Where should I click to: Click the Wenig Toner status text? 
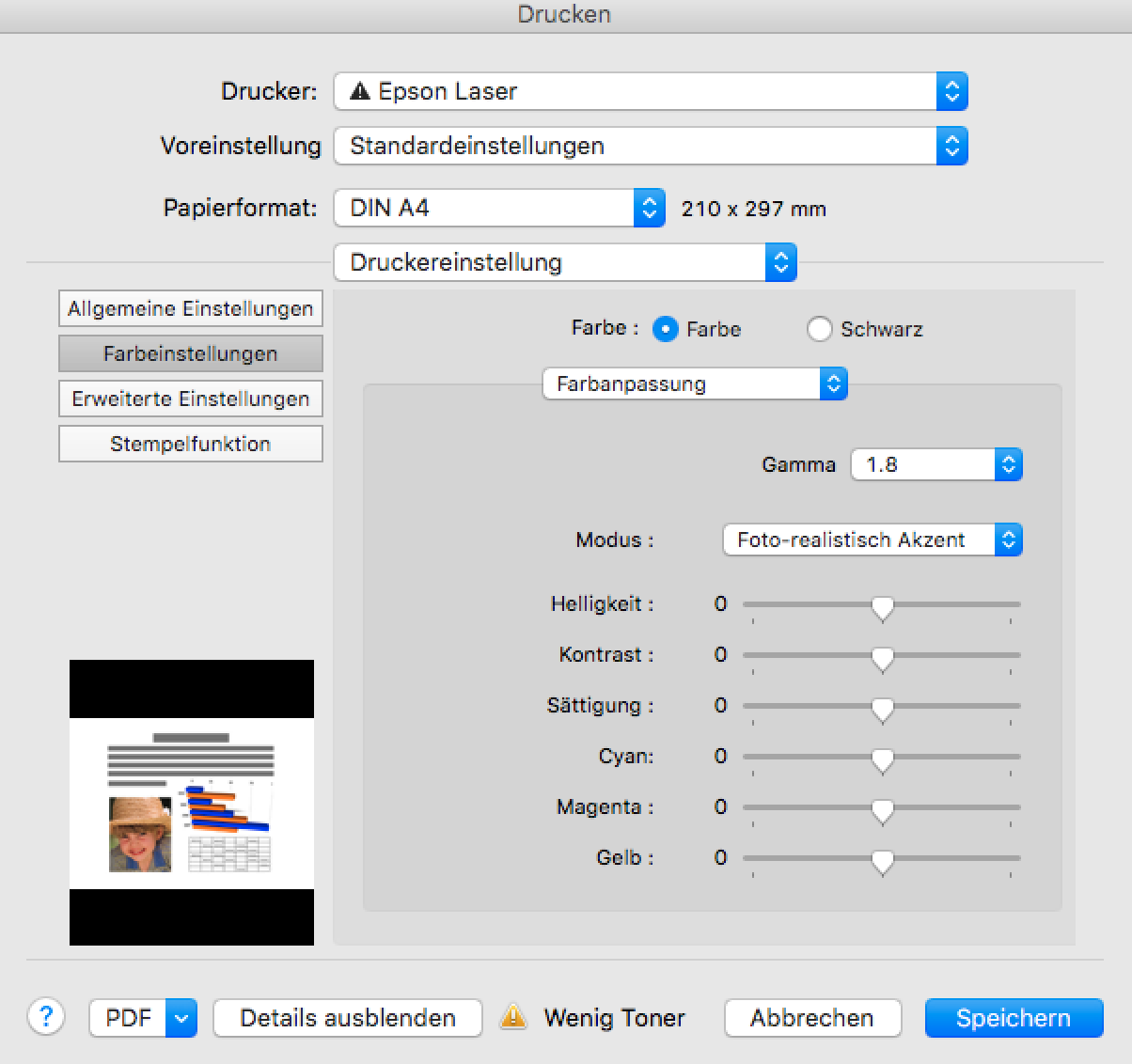click(615, 1018)
